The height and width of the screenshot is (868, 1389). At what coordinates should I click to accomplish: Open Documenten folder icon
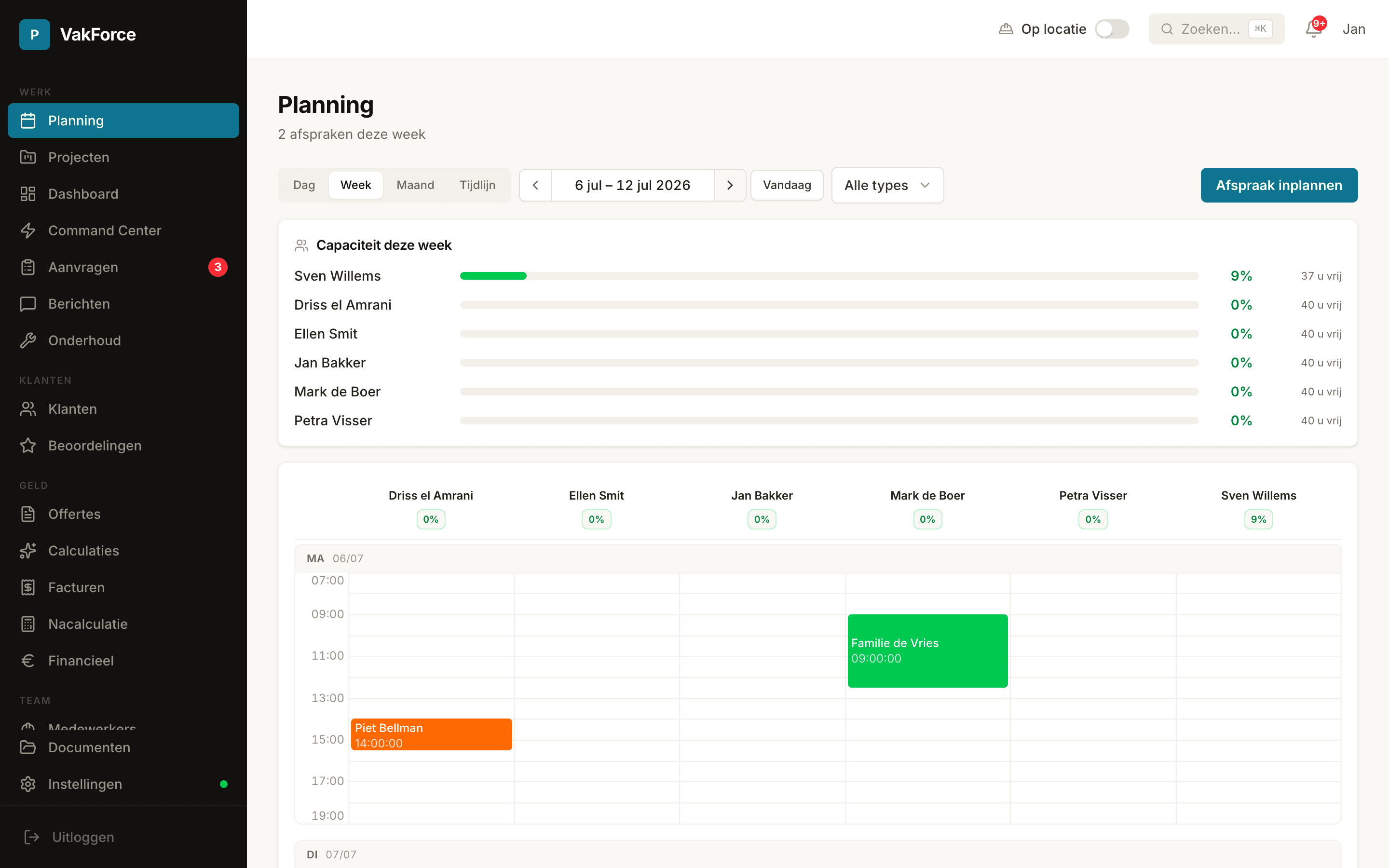[28, 747]
